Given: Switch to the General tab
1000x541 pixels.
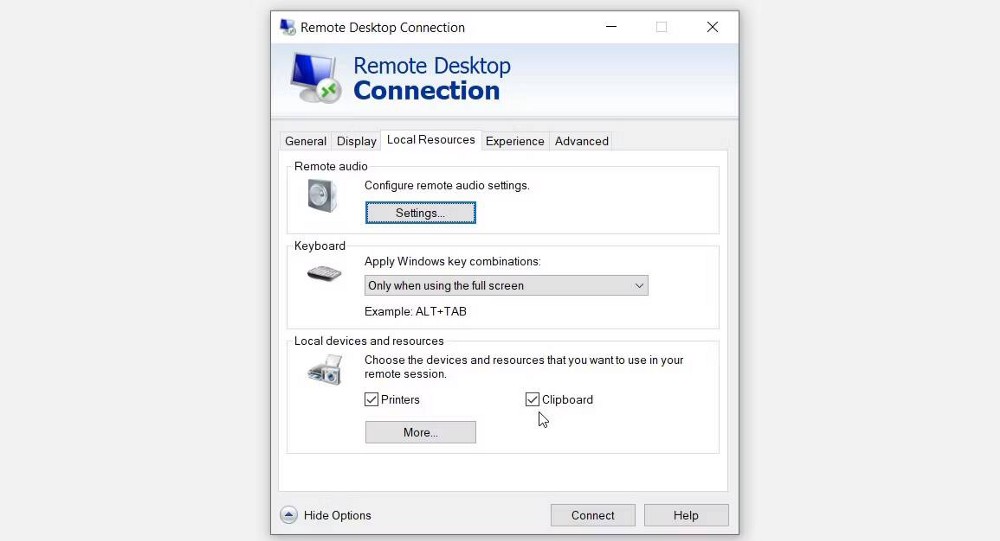Looking at the screenshot, I should [305, 141].
